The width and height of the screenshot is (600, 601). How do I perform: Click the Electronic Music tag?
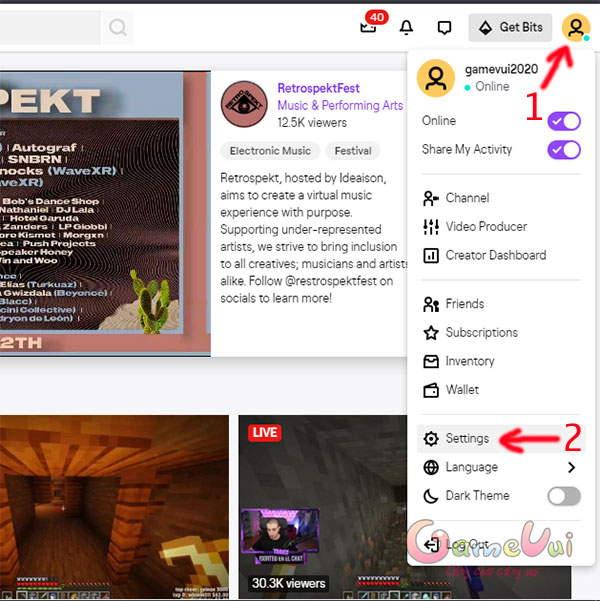coord(270,151)
